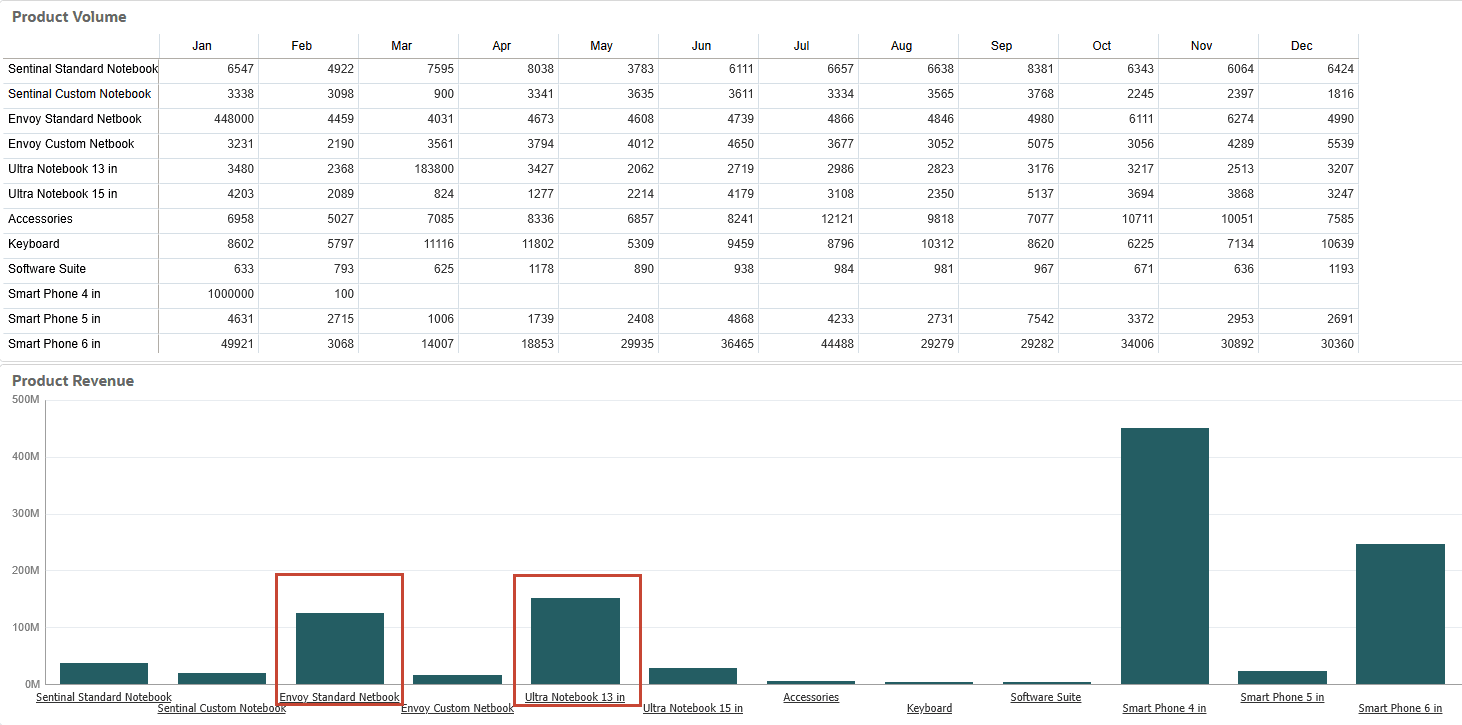Click the Product Revenue section title

click(72, 381)
